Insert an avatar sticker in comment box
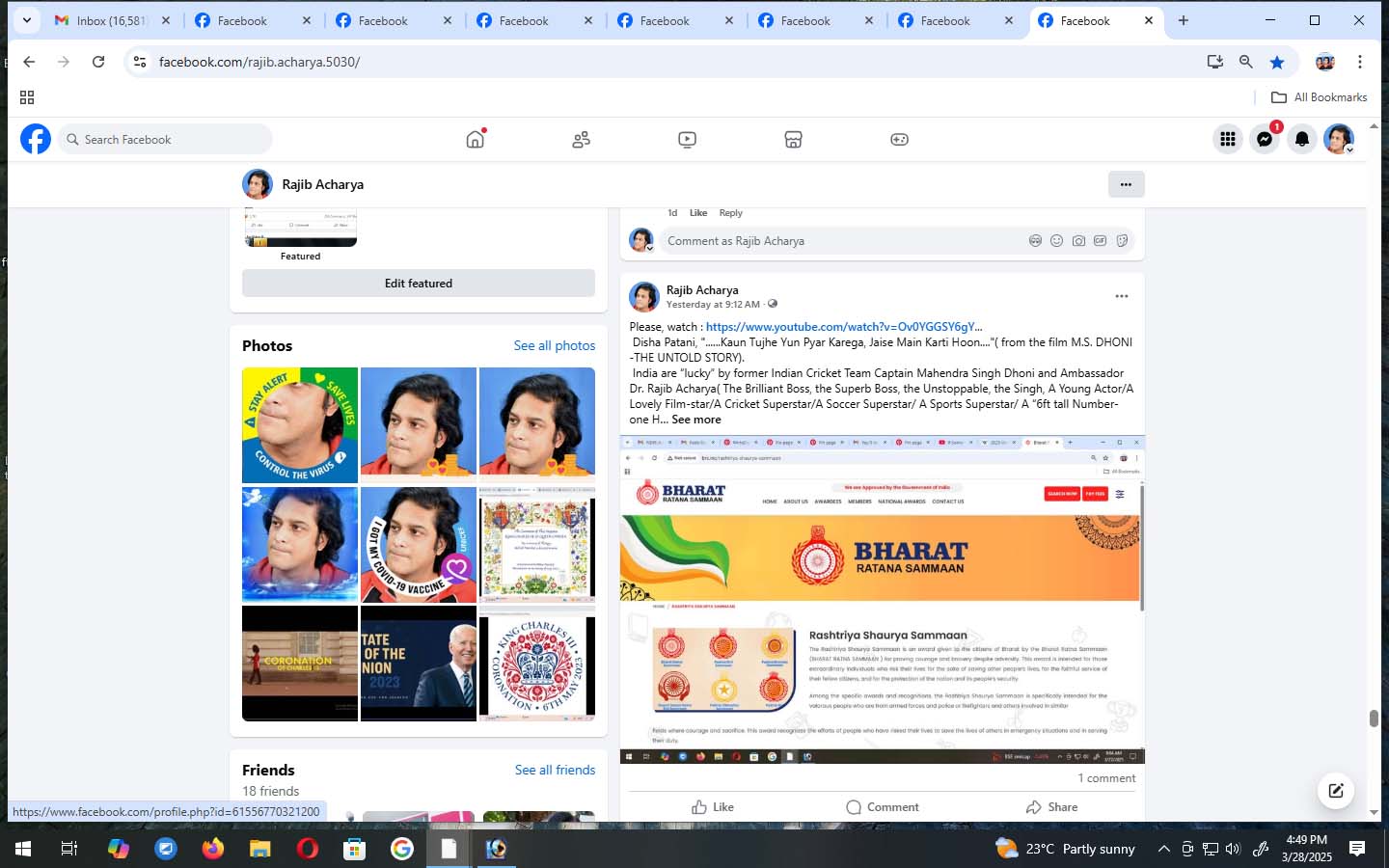The height and width of the screenshot is (868, 1389). tap(1035, 241)
